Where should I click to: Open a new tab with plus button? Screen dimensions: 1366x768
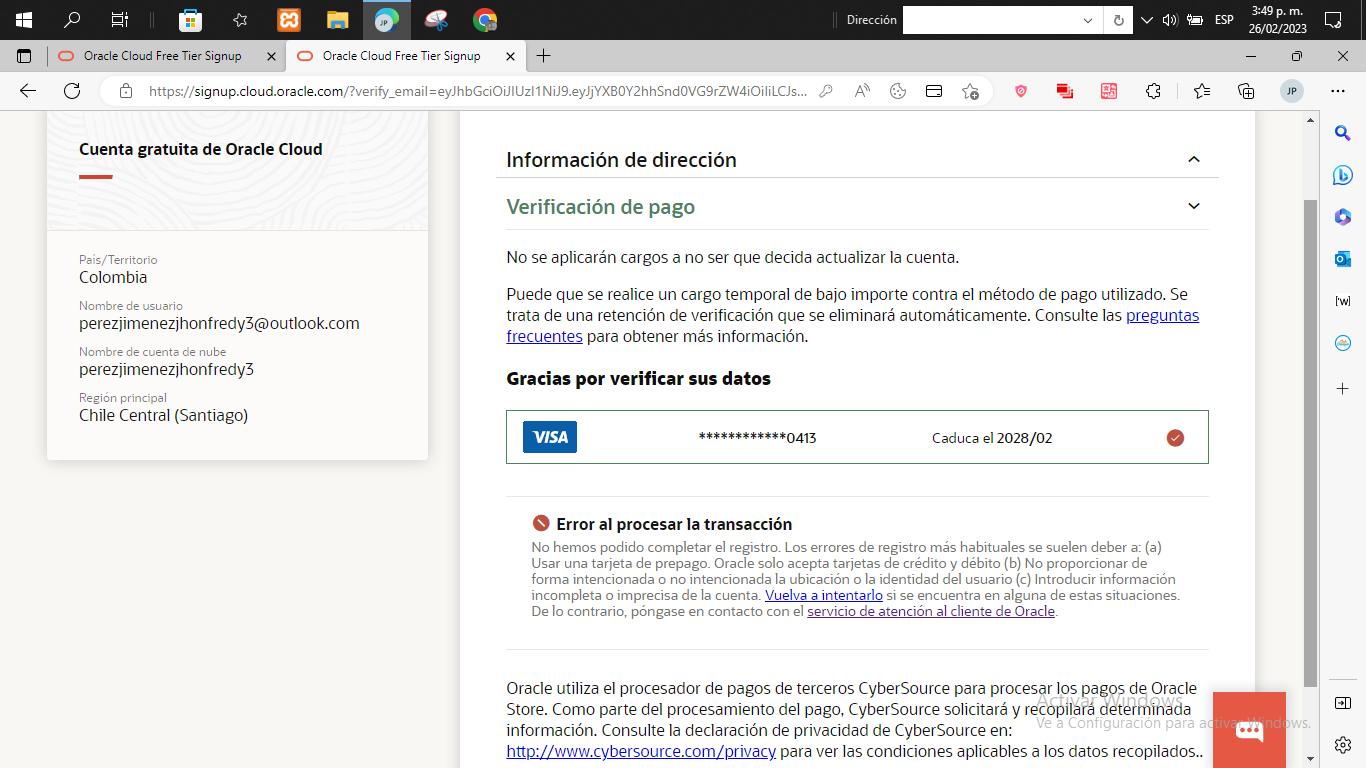[x=543, y=56]
